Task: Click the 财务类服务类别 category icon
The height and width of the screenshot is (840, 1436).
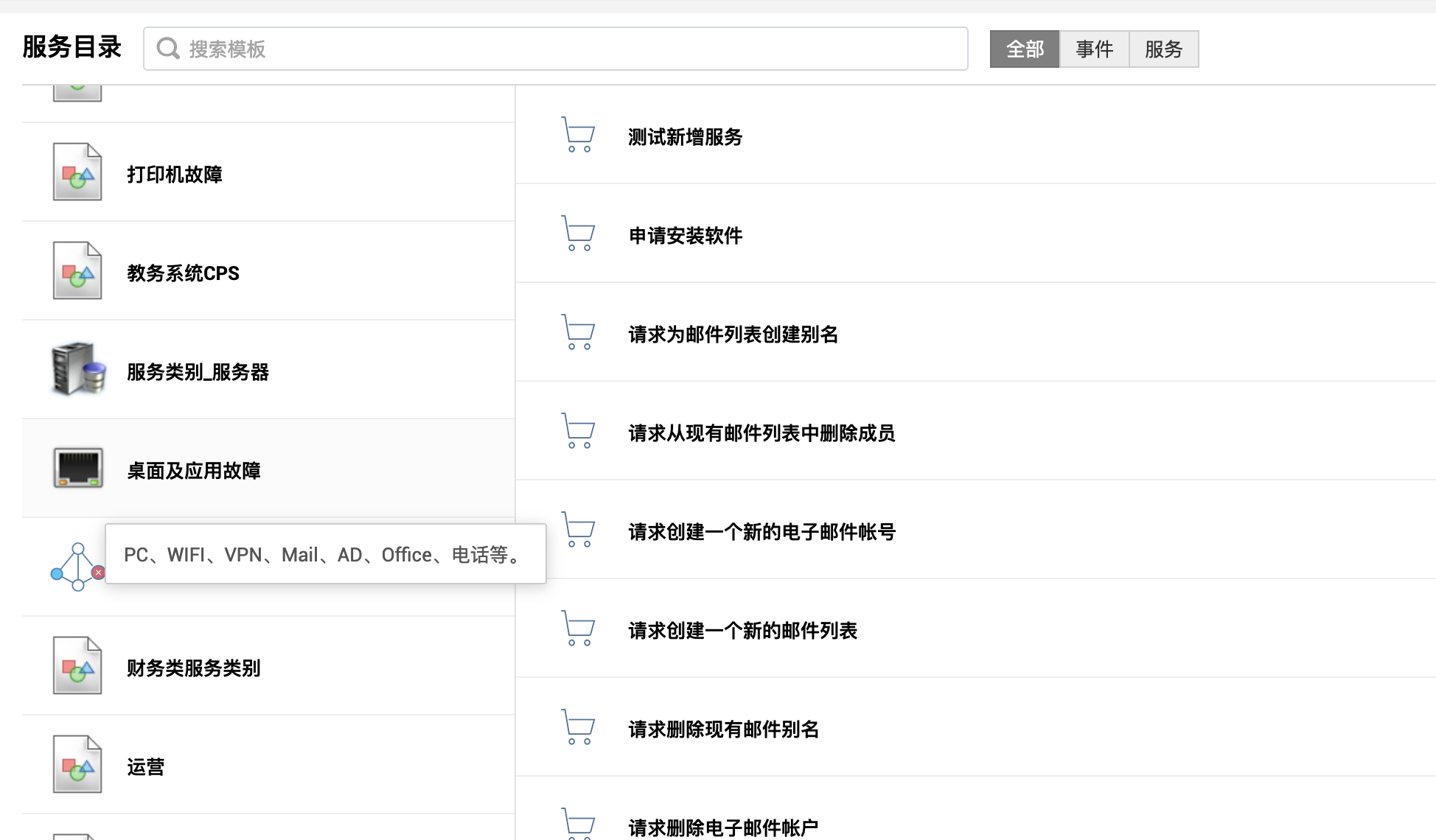Action: coord(77,666)
